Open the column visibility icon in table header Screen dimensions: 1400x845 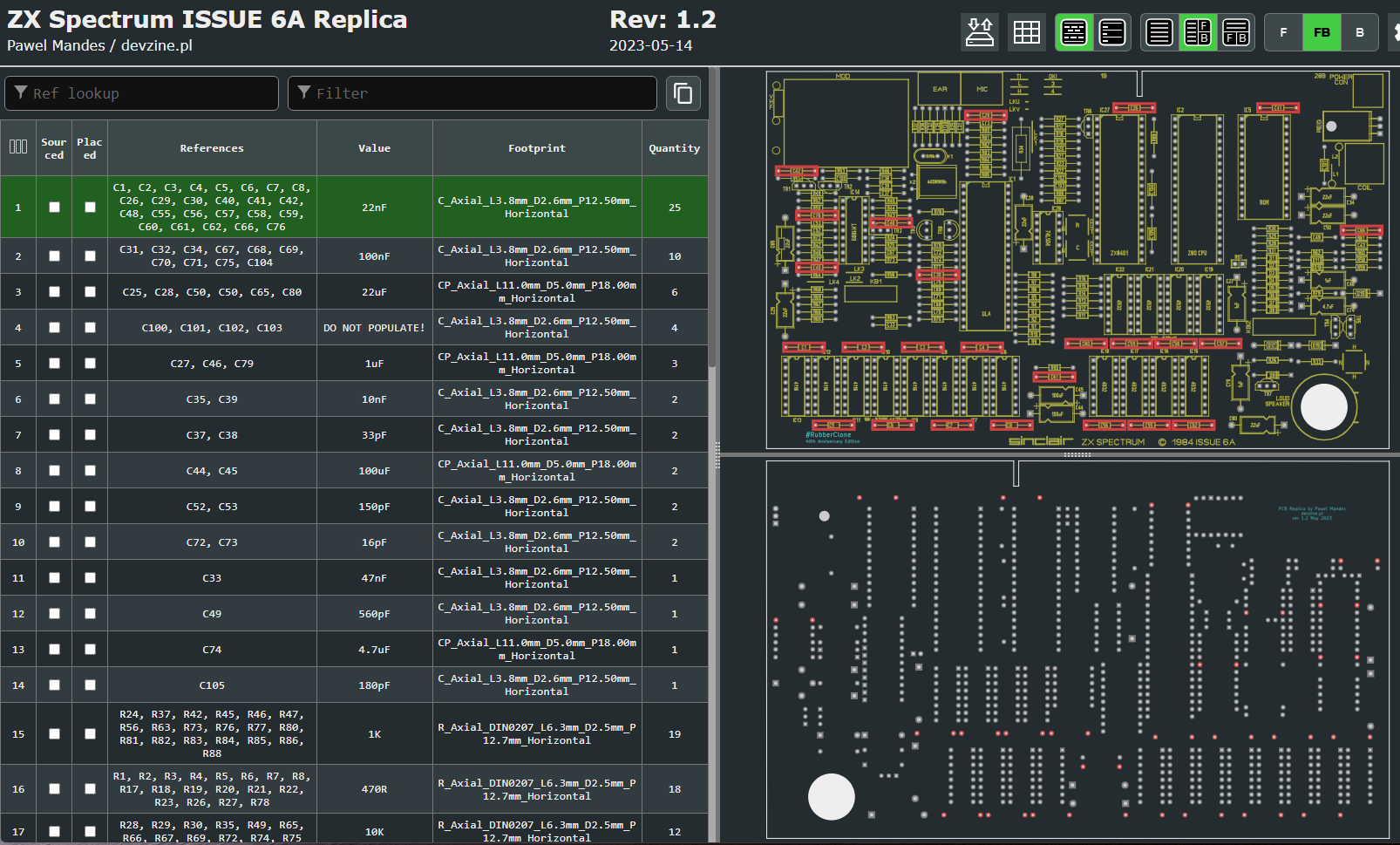[x=18, y=147]
